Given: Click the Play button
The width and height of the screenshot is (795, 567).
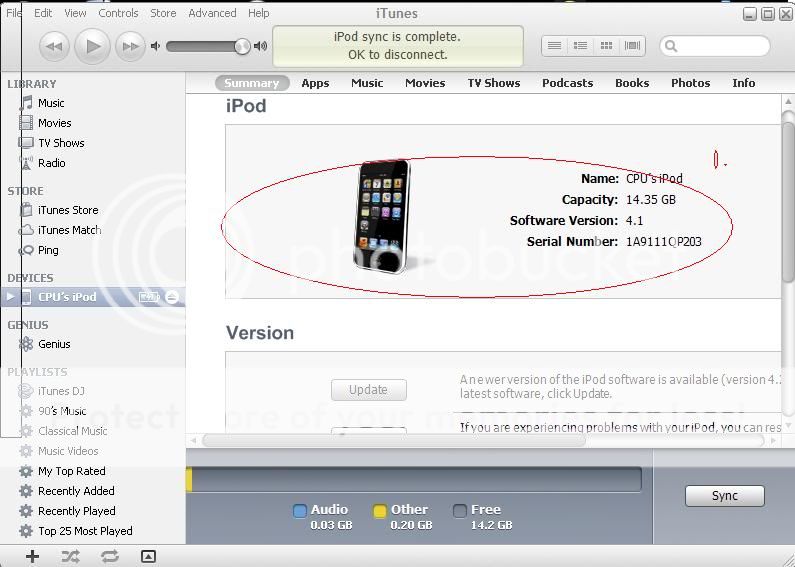Looking at the screenshot, I should (92, 46).
